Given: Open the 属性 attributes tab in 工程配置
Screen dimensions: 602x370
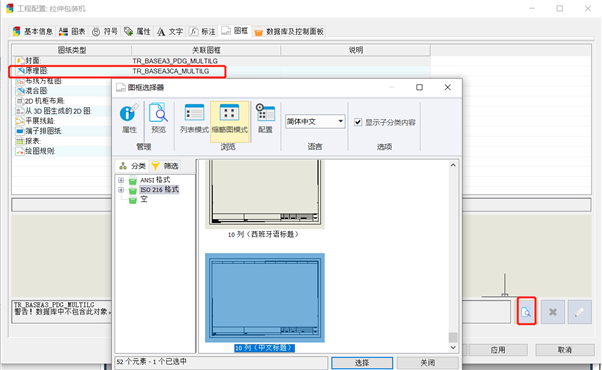Looking at the screenshot, I should pyautogui.click(x=137, y=31).
